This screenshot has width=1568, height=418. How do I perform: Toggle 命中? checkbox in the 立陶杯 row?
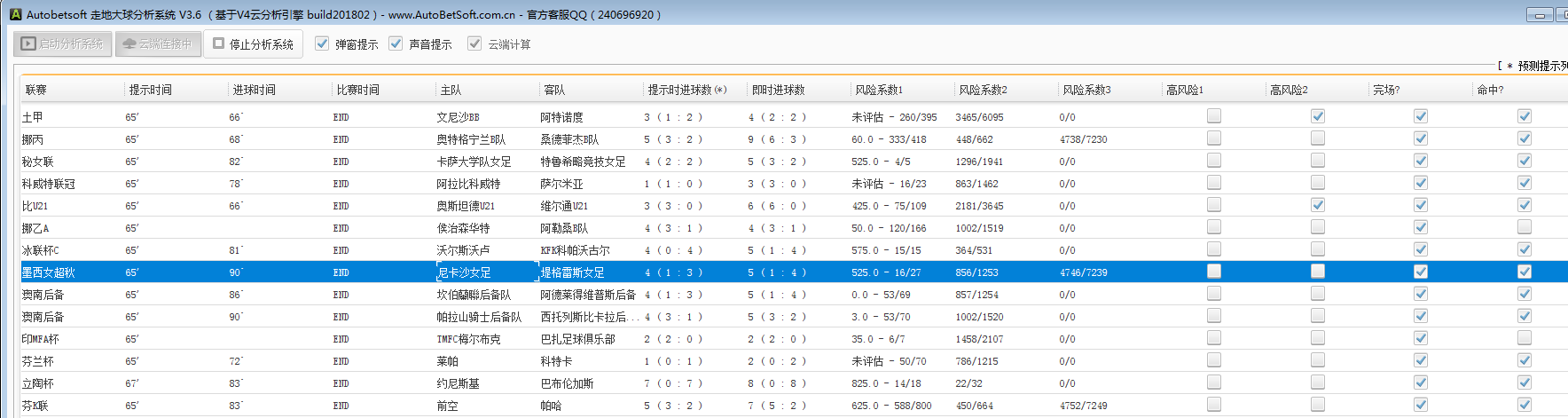(x=1525, y=383)
